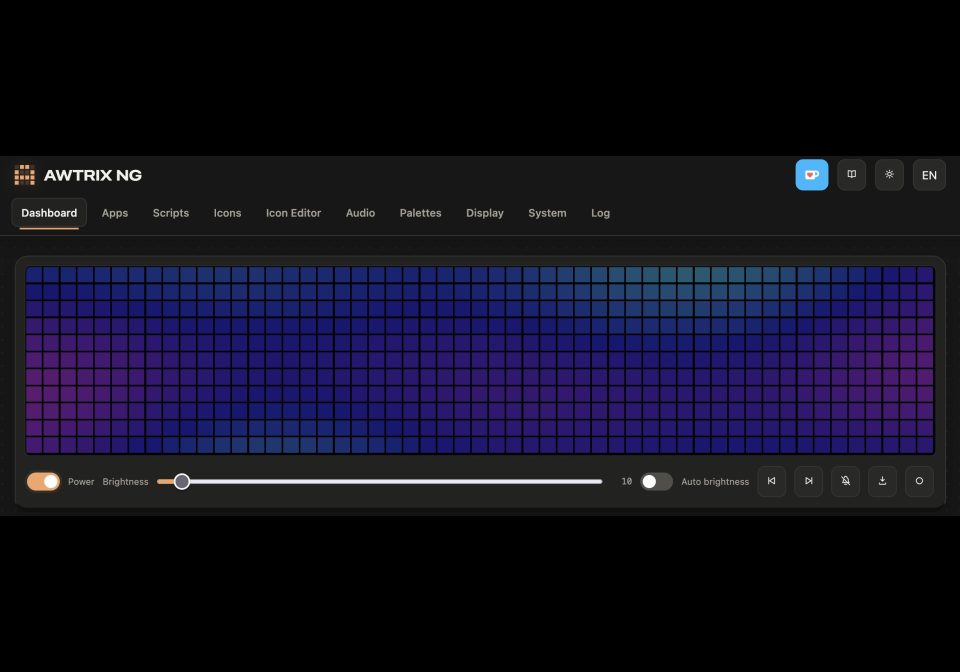
Task: Download the screen capture
Action: pyautogui.click(x=882, y=481)
